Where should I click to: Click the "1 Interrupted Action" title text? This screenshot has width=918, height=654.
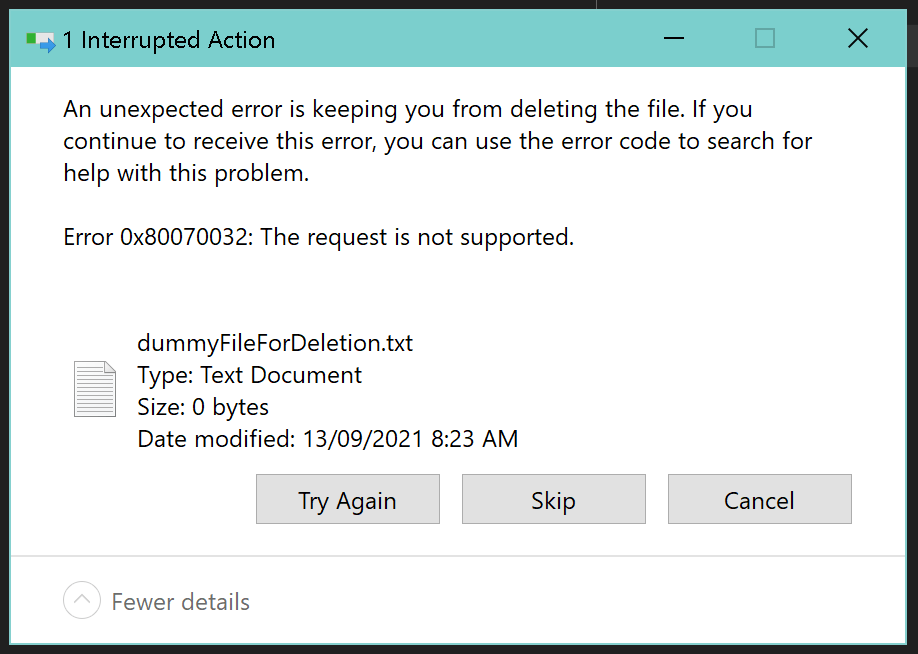point(168,41)
